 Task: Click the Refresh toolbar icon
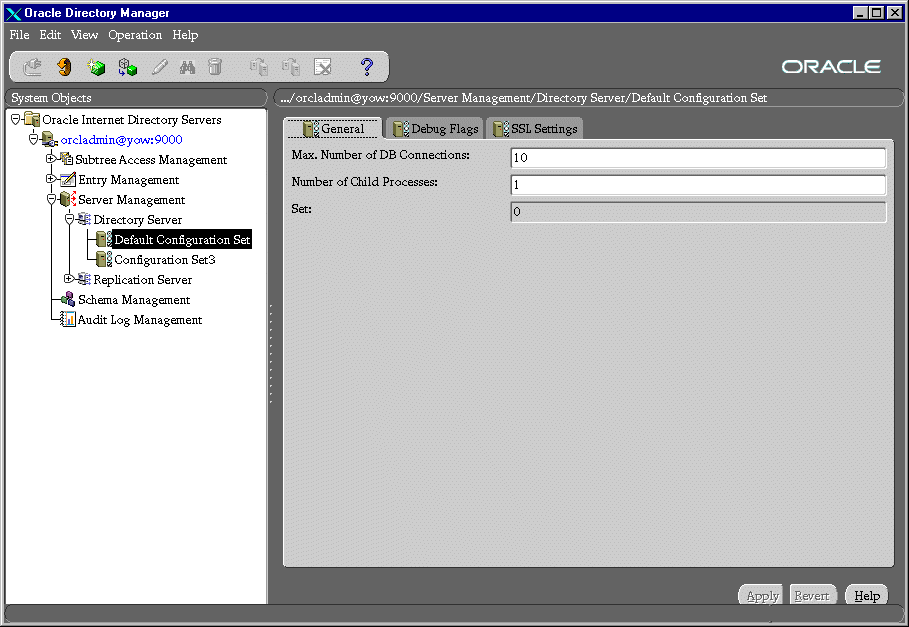pyautogui.click(x=64, y=68)
